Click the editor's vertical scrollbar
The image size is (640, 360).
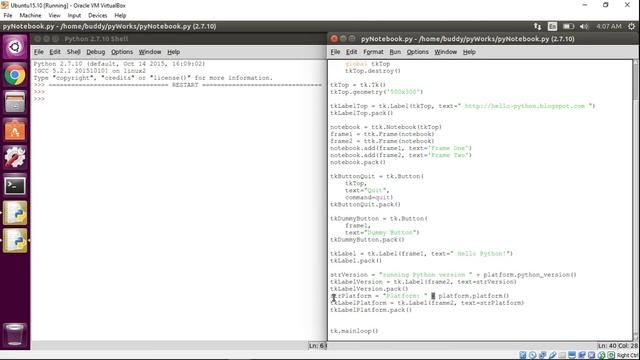636,200
